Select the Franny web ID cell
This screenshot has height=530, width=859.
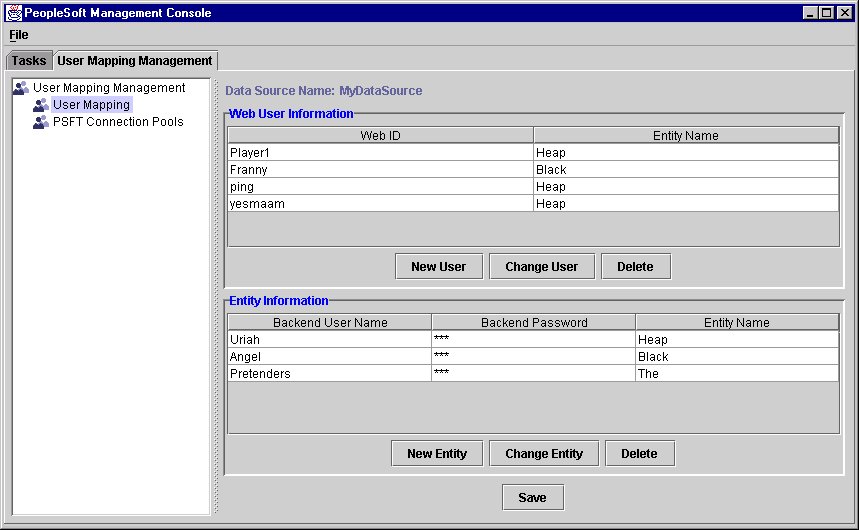(x=381, y=169)
